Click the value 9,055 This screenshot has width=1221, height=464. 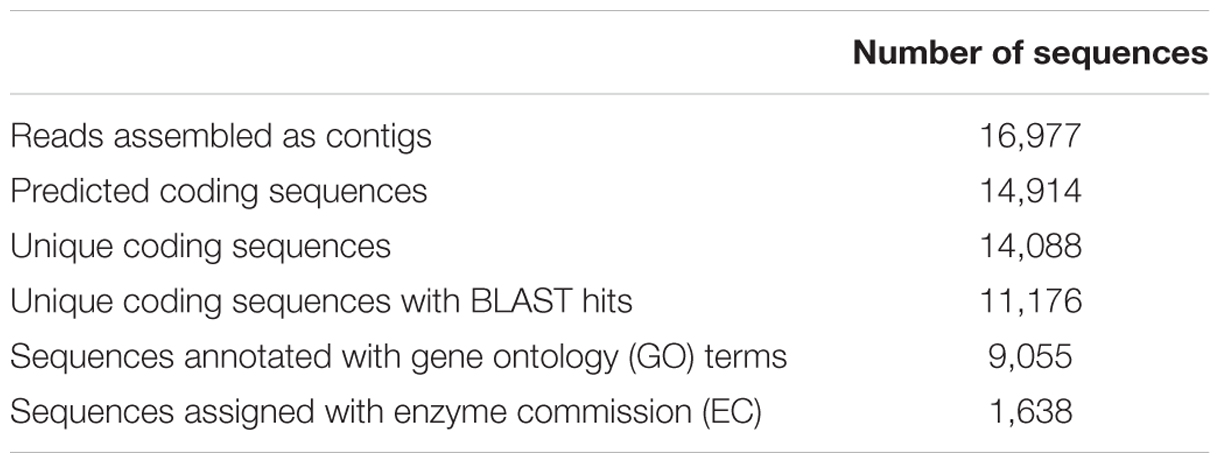tap(1030, 355)
